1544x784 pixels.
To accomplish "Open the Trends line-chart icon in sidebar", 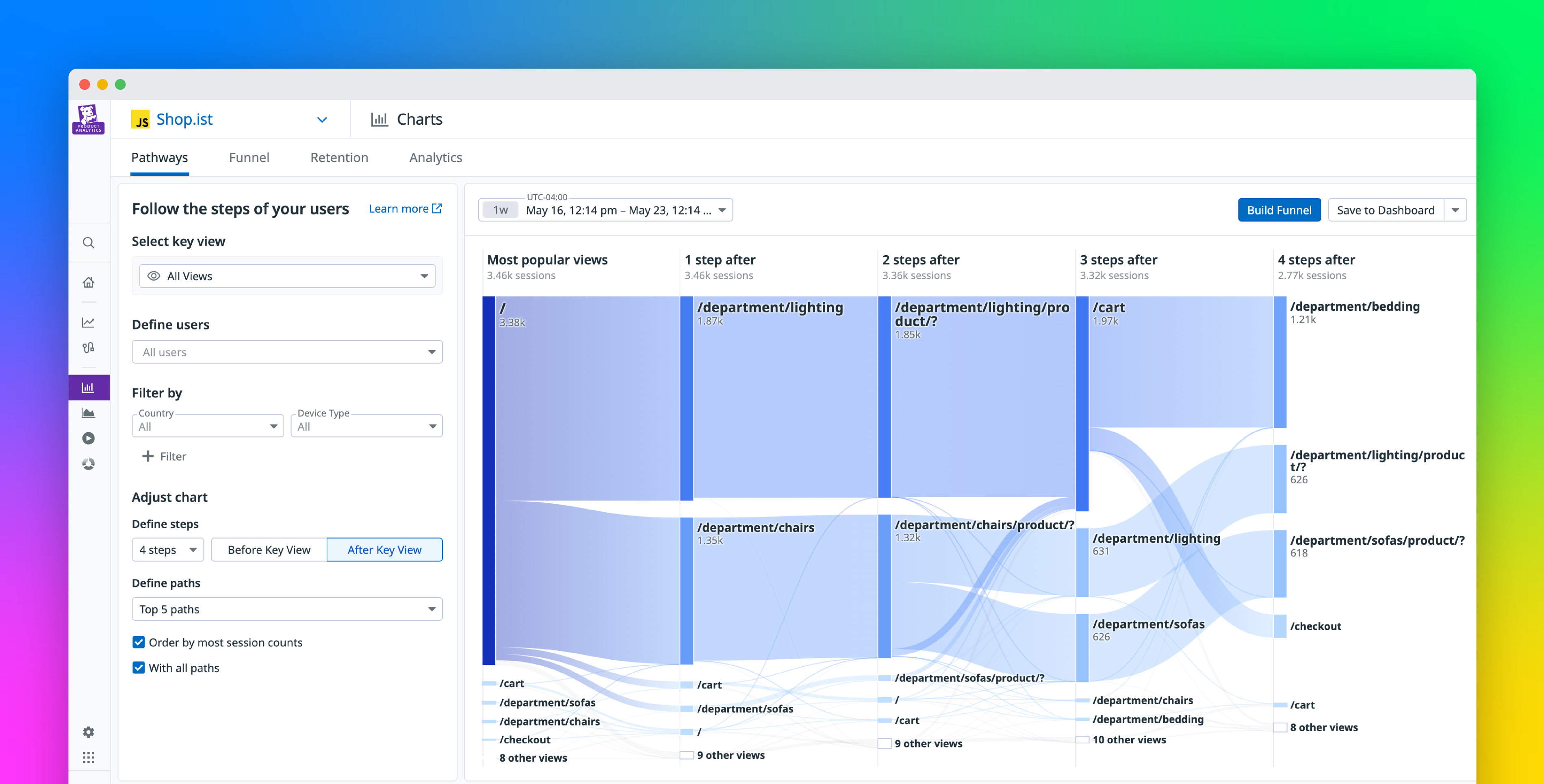I will tap(89, 322).
